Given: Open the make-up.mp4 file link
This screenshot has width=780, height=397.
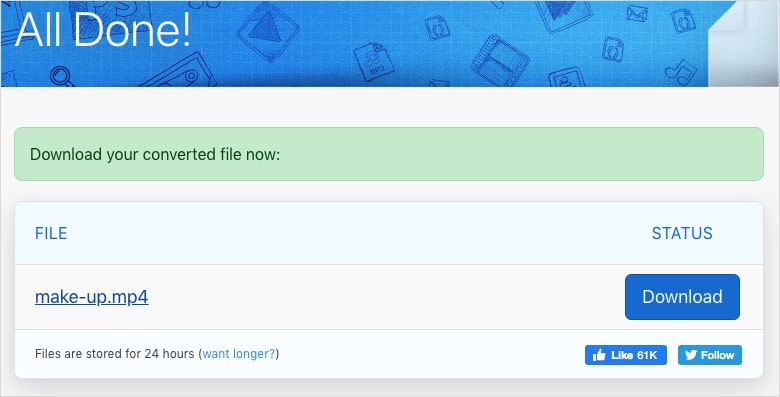Looking at the screenshot, I should point(92,297).
